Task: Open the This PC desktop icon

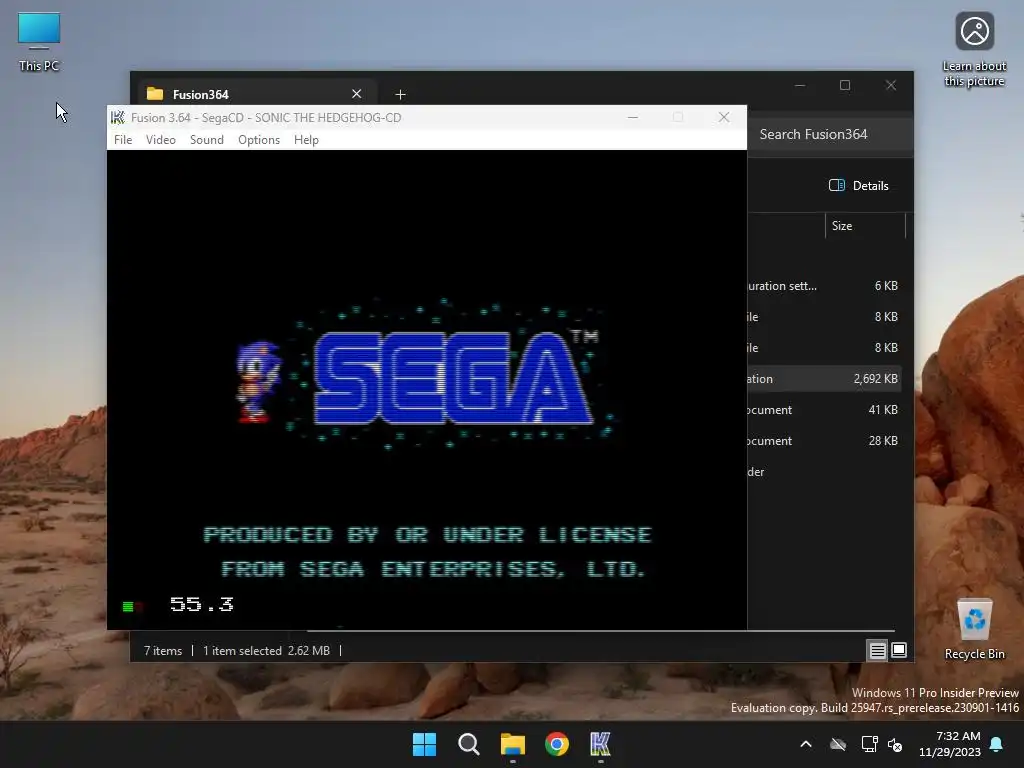Action: (39, 42)
